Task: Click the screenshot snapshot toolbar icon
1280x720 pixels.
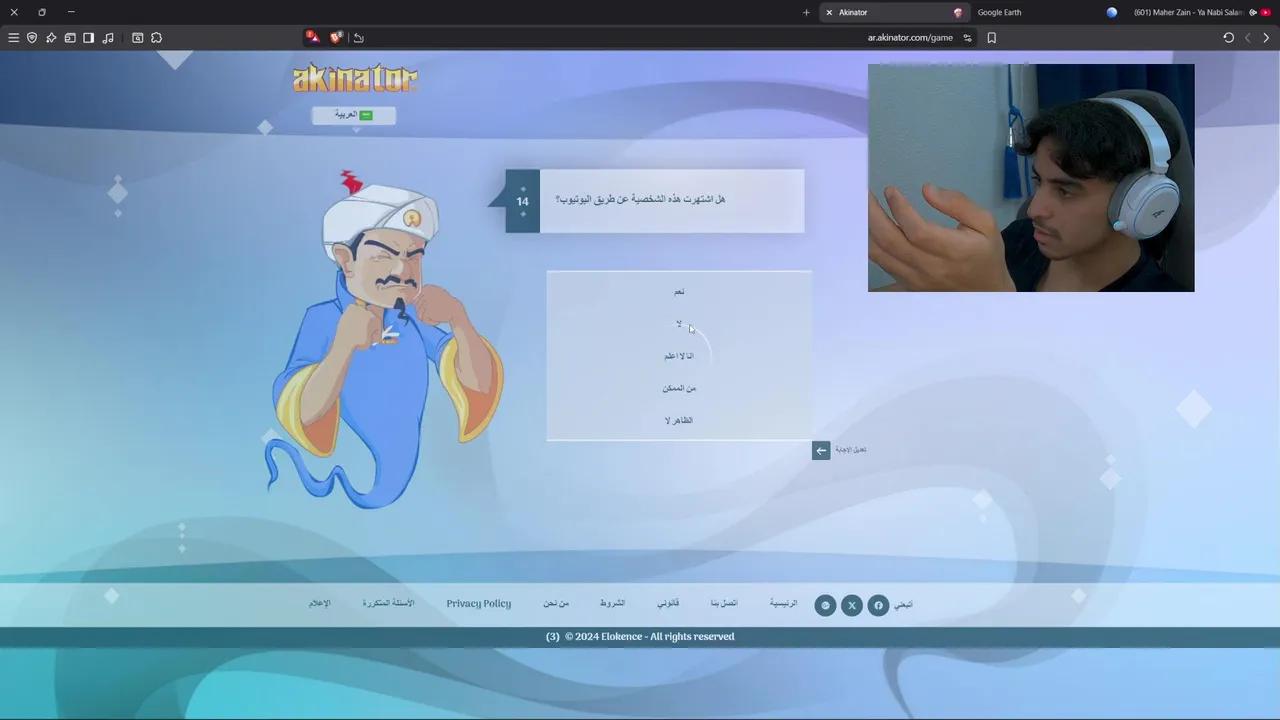Action: pos(138,38)
